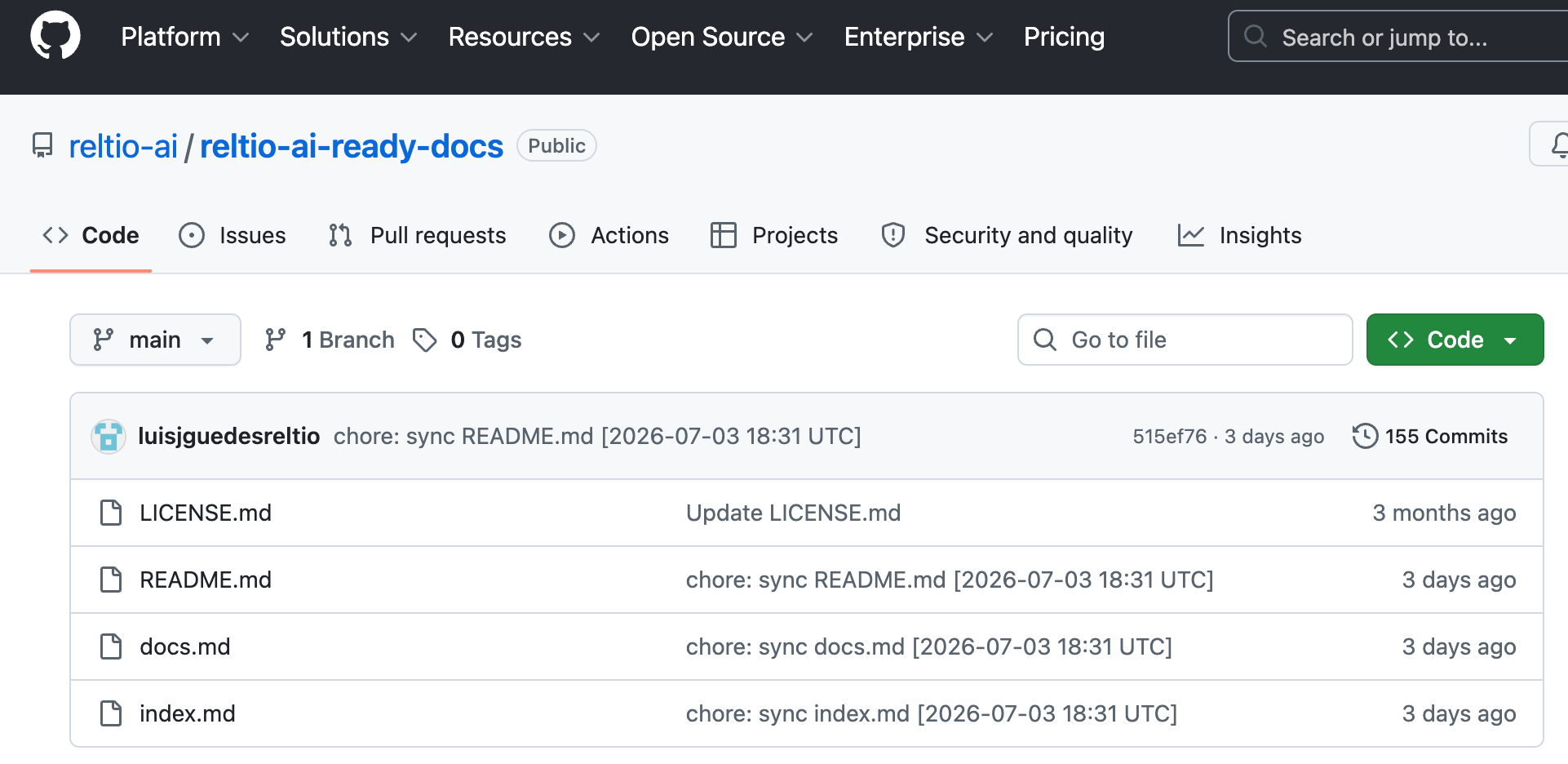Click the file icon next to index.md
Image resolution: width=1568 pixels, height=764 pixels.
click(111, 713)
